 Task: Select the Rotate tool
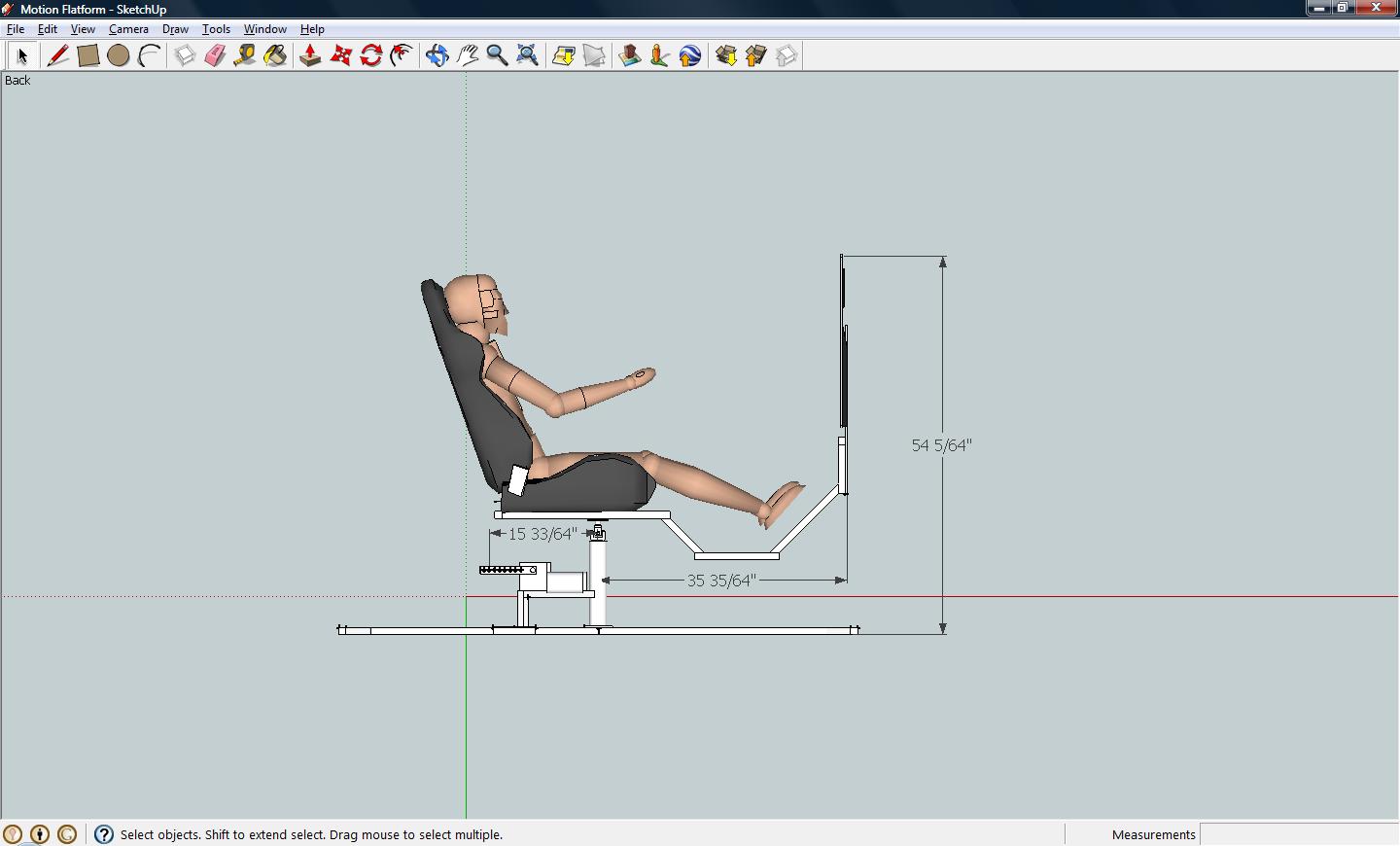click(370, 55)
